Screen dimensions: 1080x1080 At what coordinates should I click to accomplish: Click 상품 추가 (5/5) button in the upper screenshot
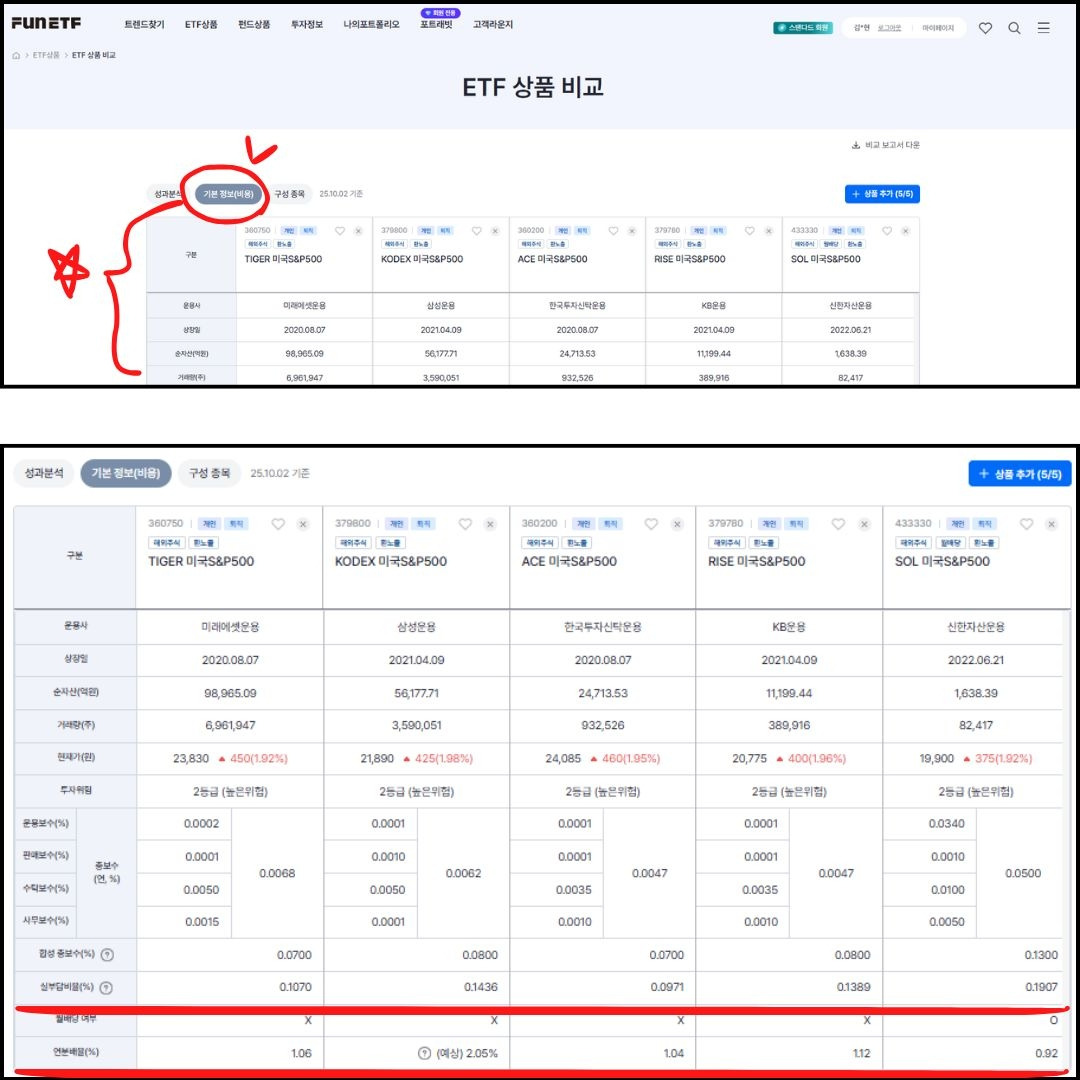click(x=882, y=194)
